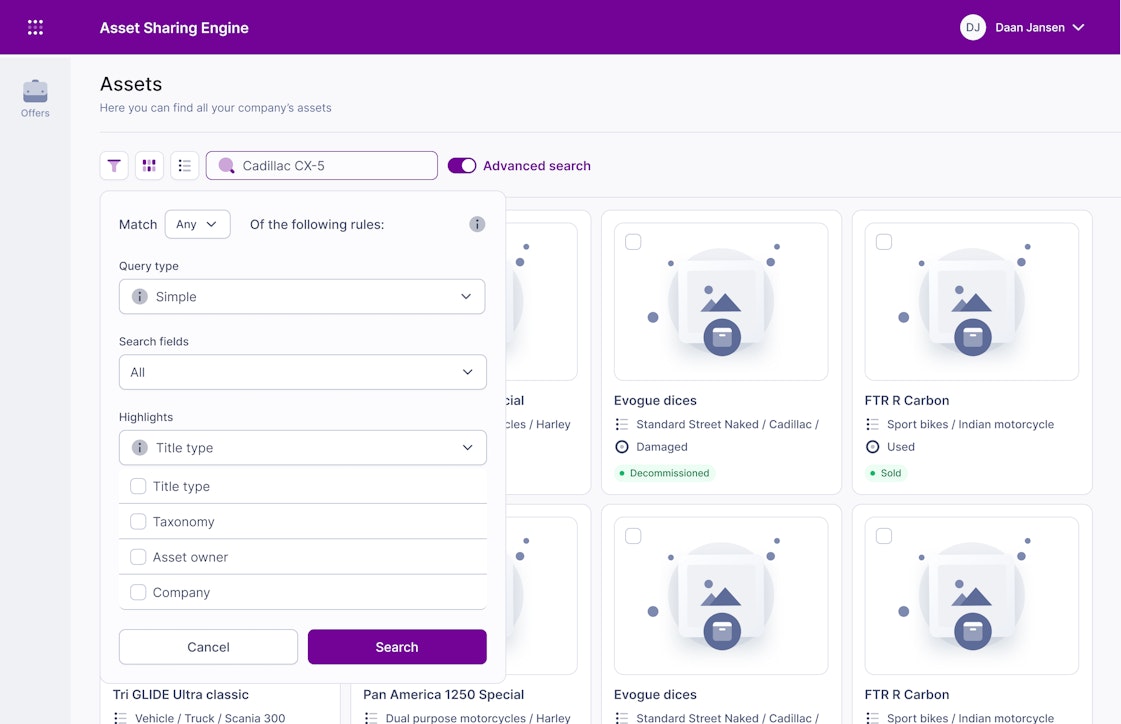This screenshot has width=1121, height=724.
Task: Click the condition icon next to Used
Action: pyautogui.click(x=872, y=447)
